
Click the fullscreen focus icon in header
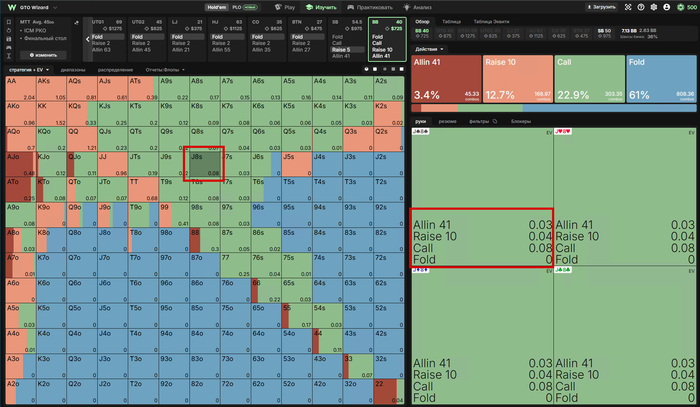point(628,7)
